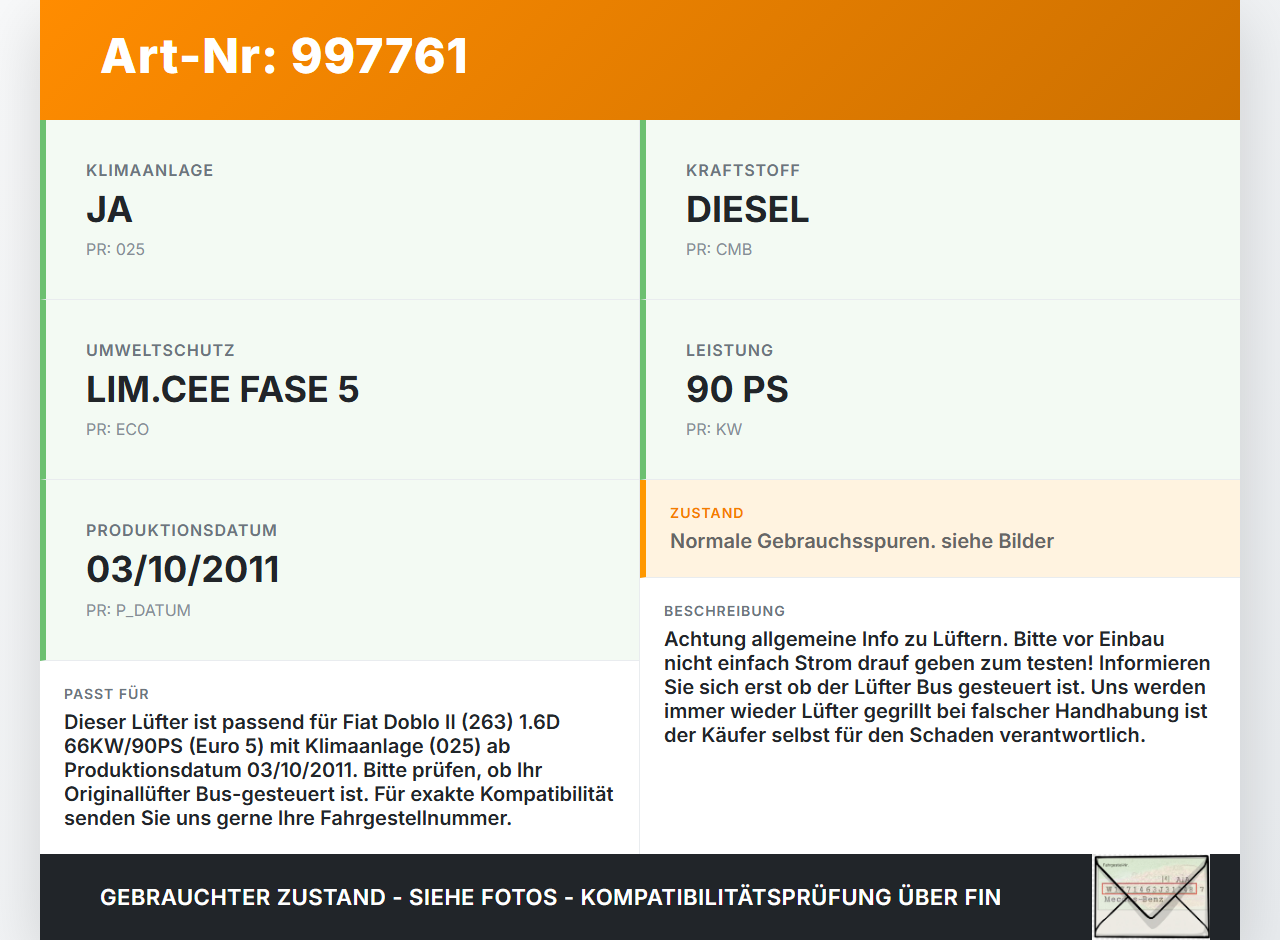Select the 90 PS power value
The width and height of the screenshot is (1280, 940).
737,389
